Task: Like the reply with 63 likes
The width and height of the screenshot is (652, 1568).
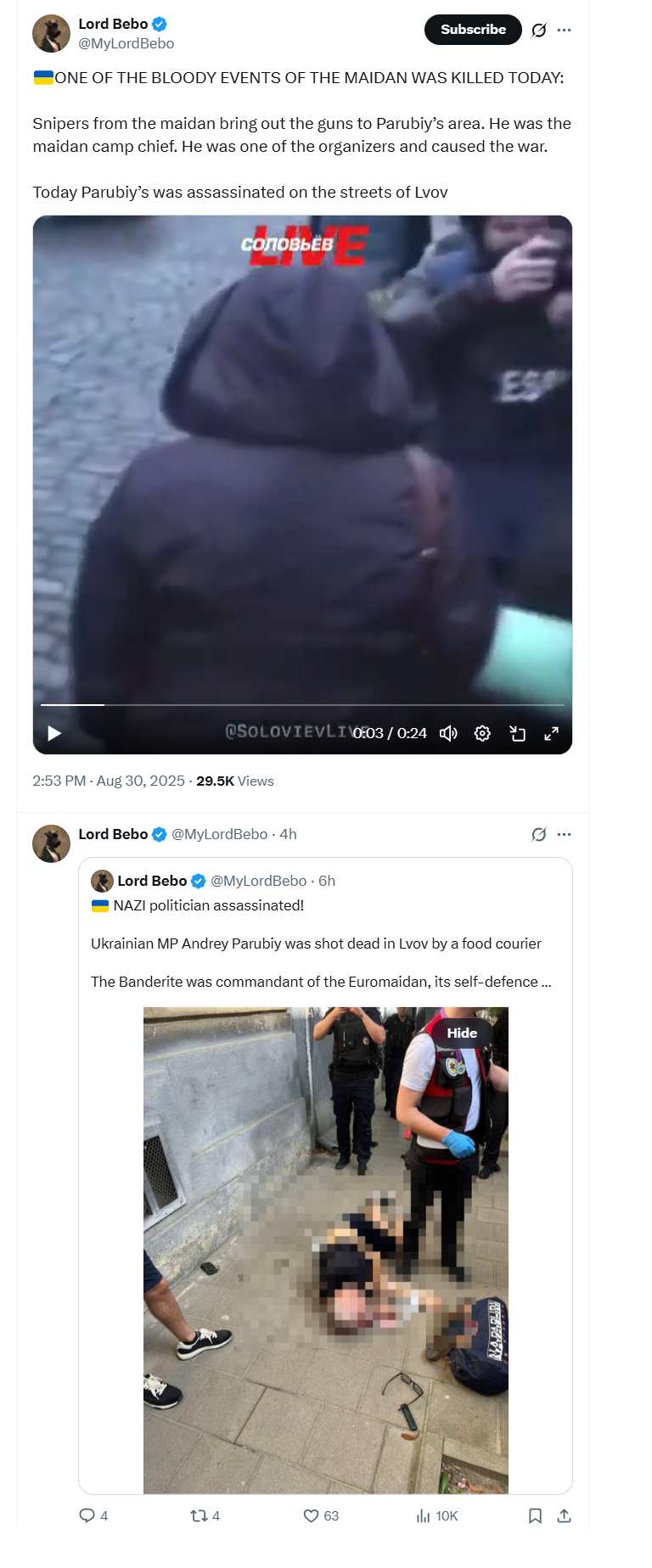Action: pyautogui.click(x=321, y=1515)
